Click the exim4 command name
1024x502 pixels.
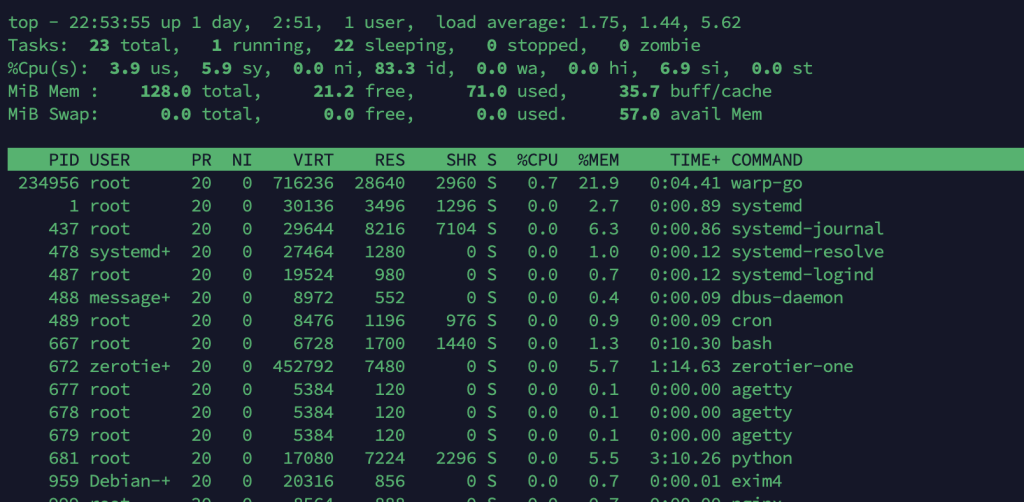click(x=757, y=481)
